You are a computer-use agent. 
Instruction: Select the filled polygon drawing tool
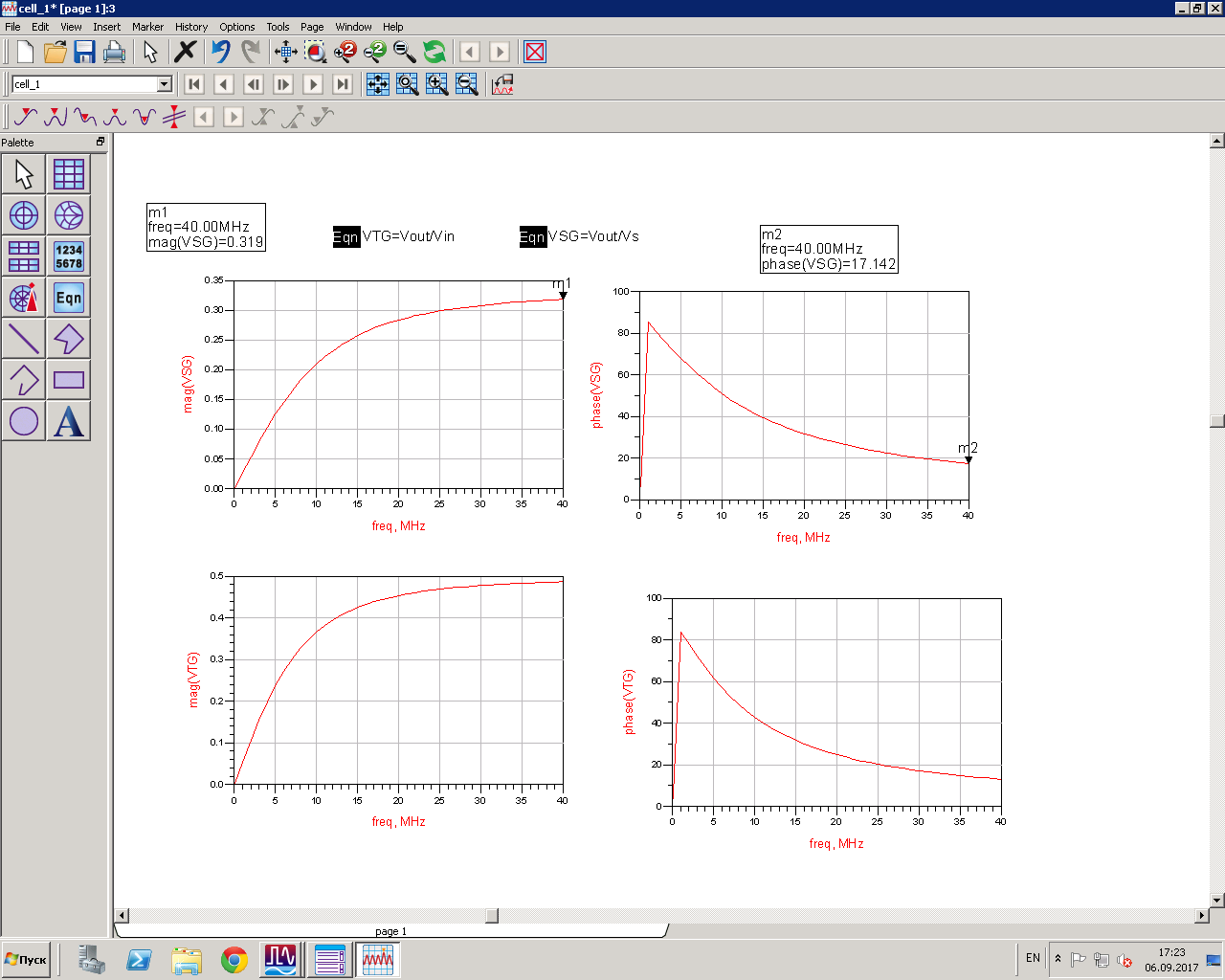pos(69,339)
